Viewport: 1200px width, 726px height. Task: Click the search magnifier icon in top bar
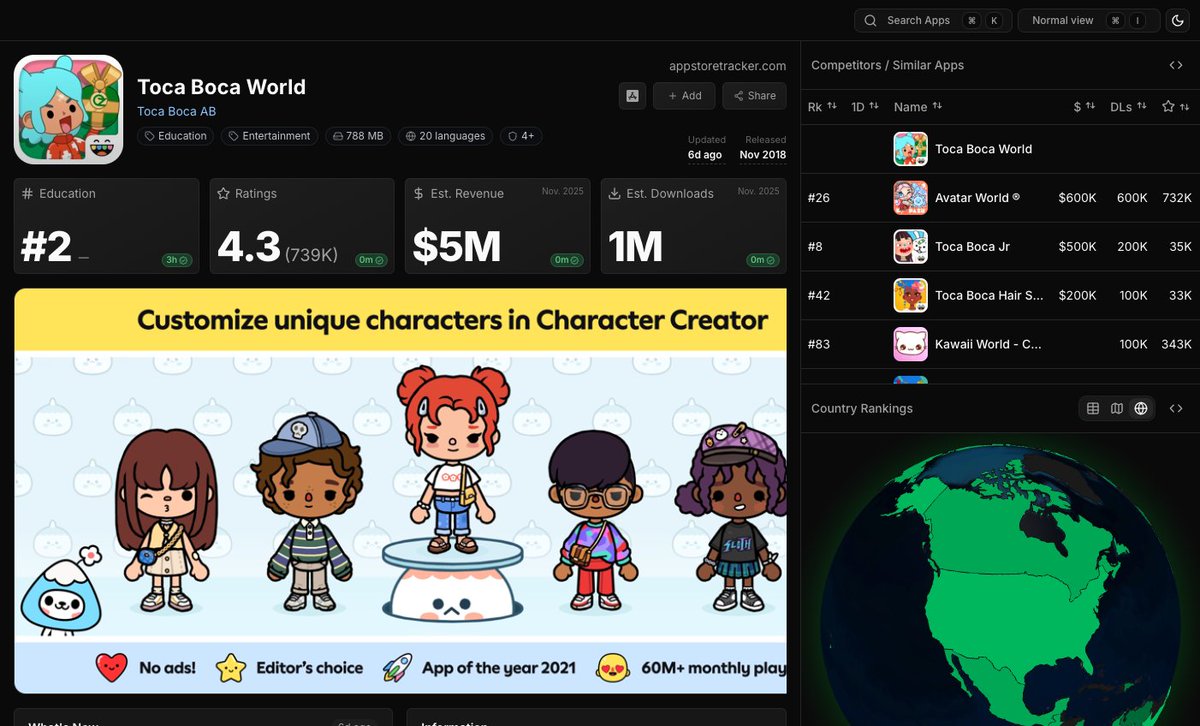click(x=870, y=20)
